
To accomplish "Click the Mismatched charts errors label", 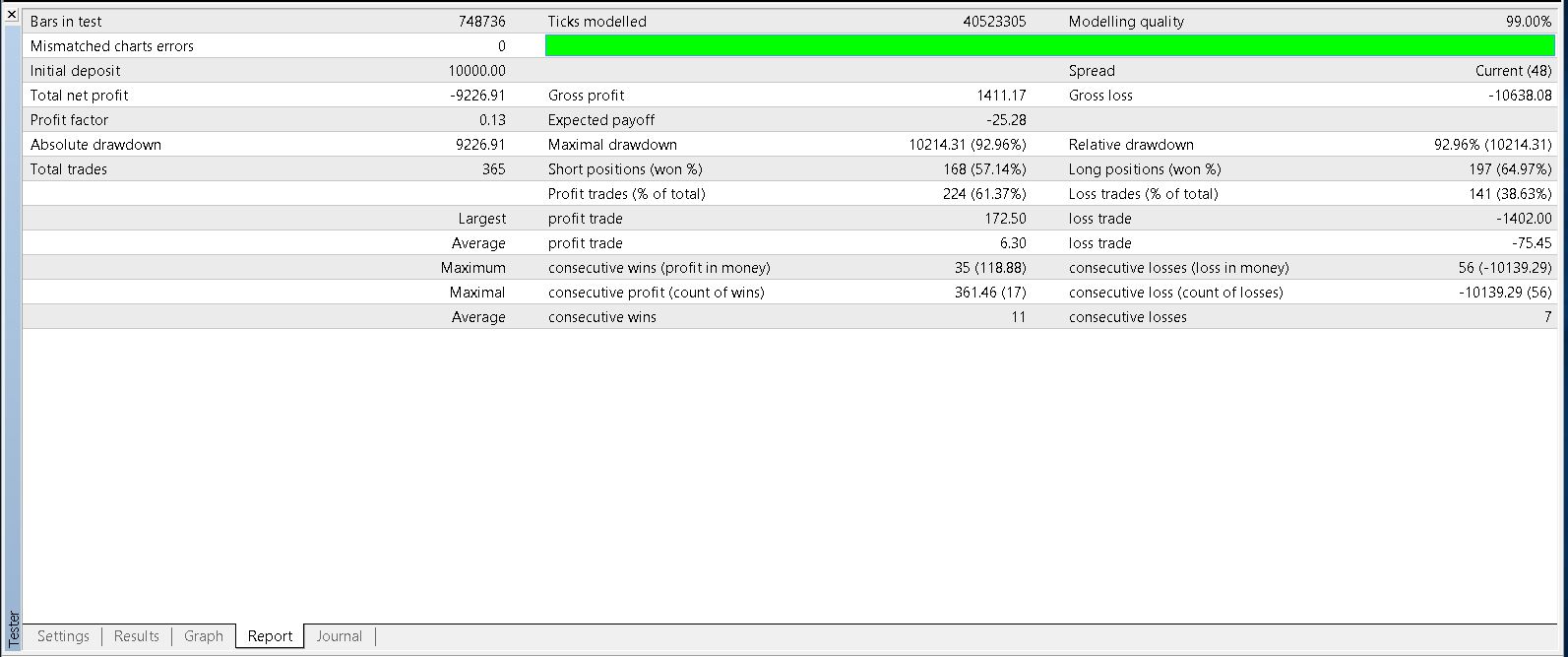I will coord(112,46).
